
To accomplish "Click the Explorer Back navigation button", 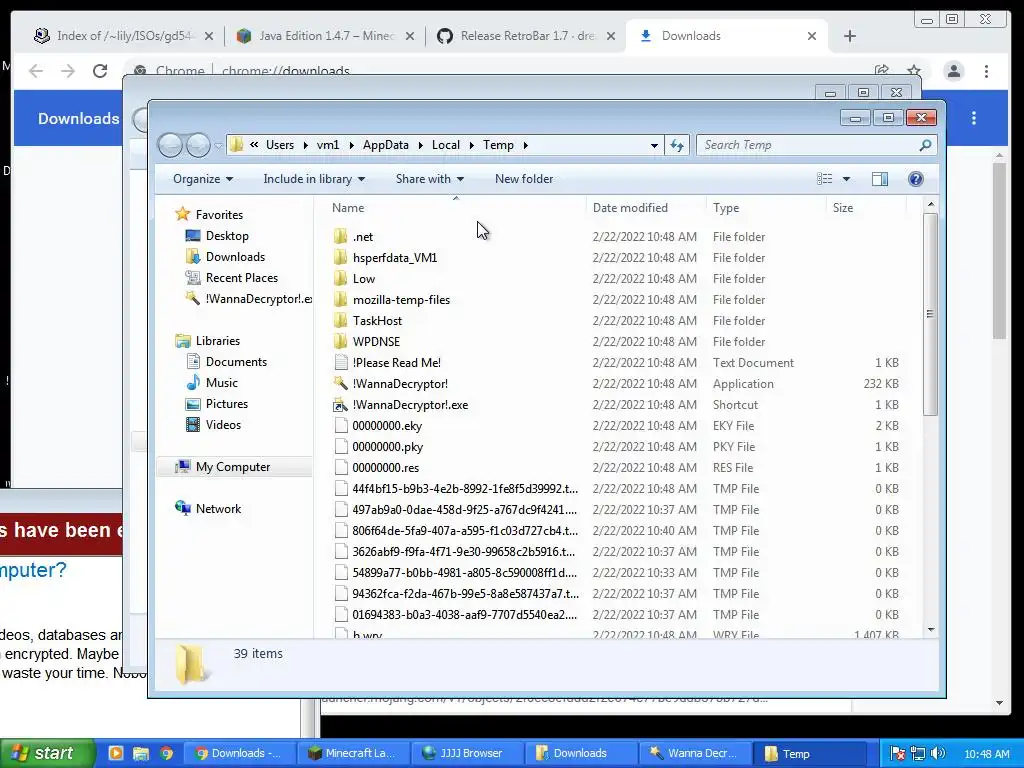I will coord(170,145).
